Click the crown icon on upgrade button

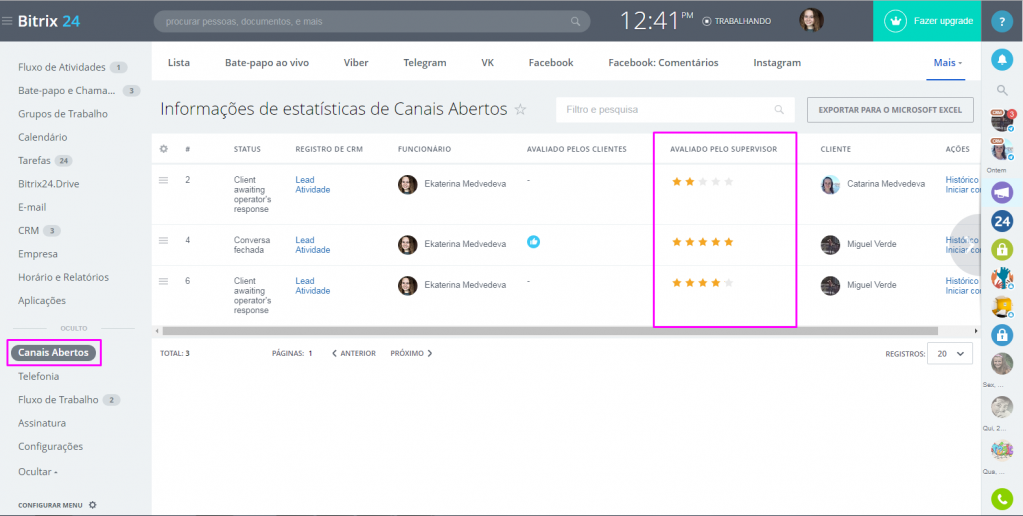[896, 21]
